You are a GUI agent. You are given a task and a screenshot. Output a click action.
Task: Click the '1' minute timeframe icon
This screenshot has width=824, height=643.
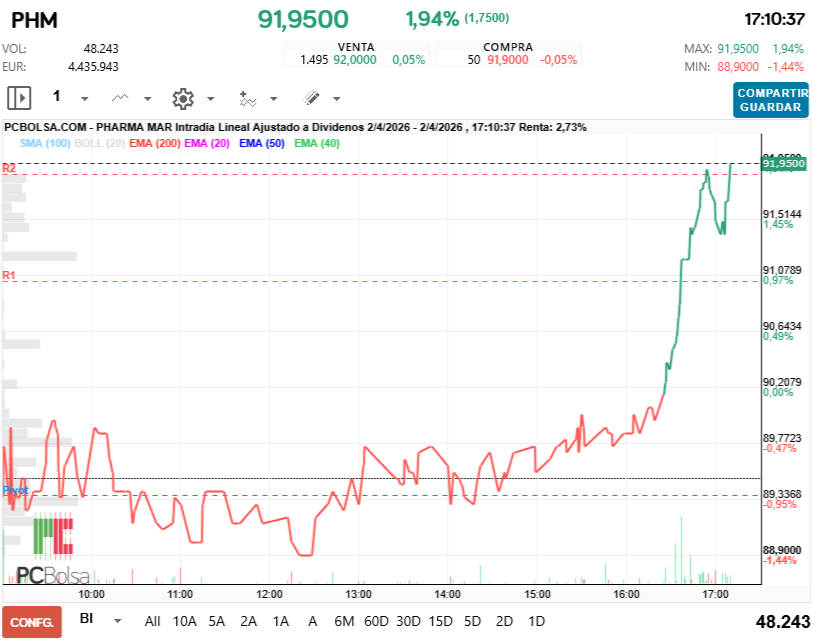pyautogui.click(x=57, y=97)
